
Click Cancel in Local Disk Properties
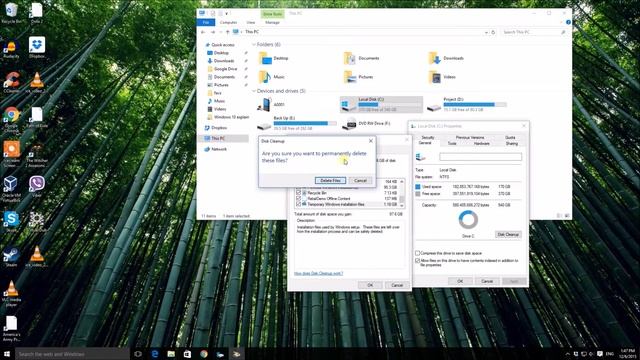(487, 281)
